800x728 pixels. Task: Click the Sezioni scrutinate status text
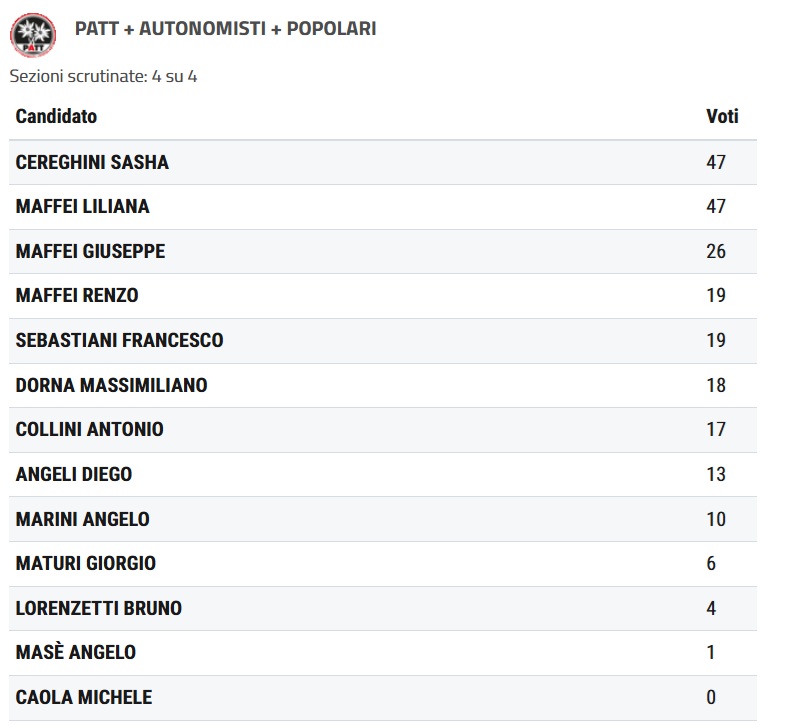coord(103,76)
